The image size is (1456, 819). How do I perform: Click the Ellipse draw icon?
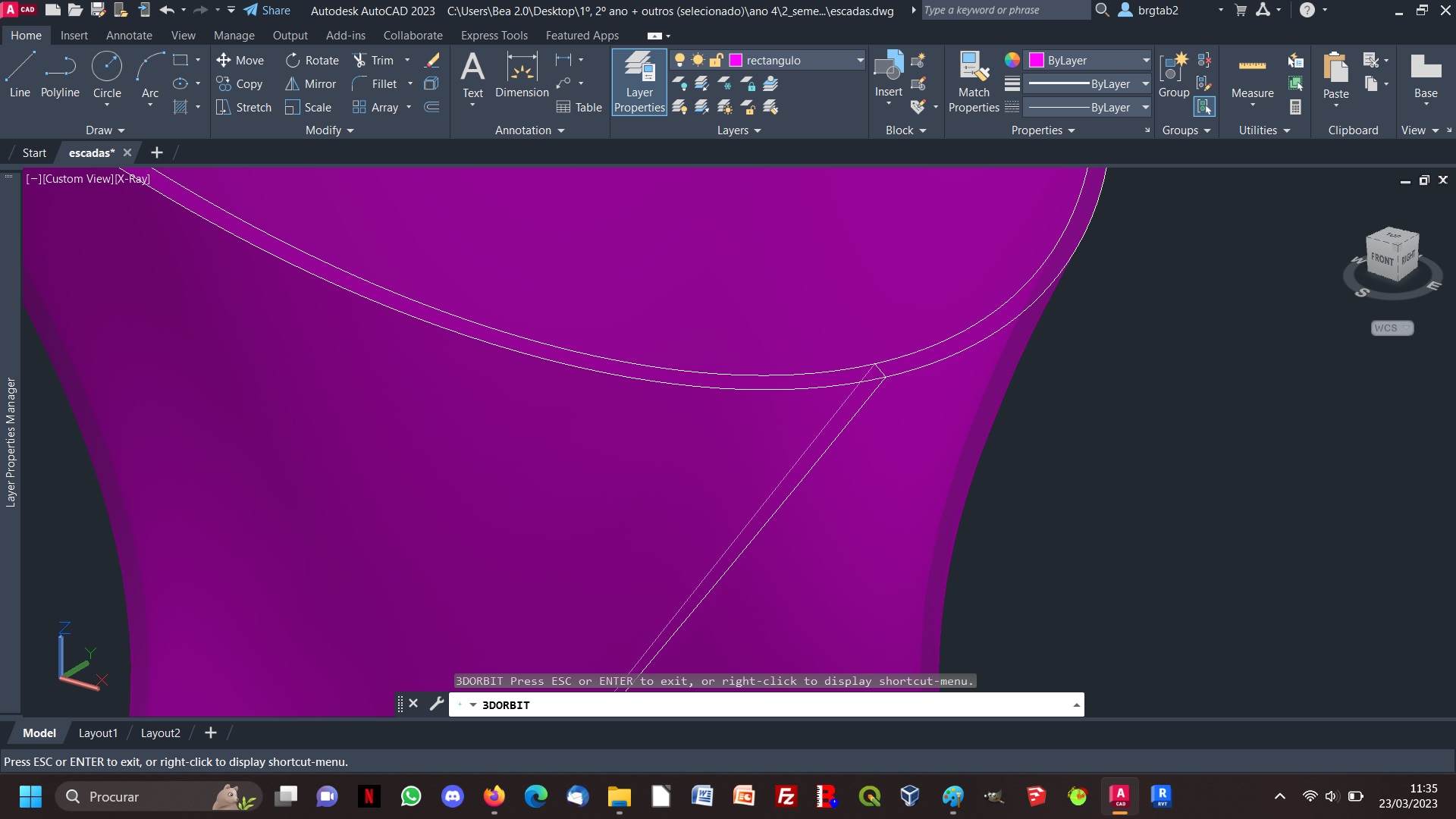180,83
